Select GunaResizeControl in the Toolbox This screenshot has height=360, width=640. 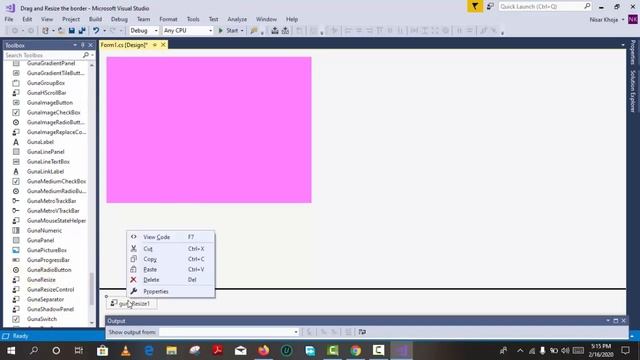coord(51,289)
